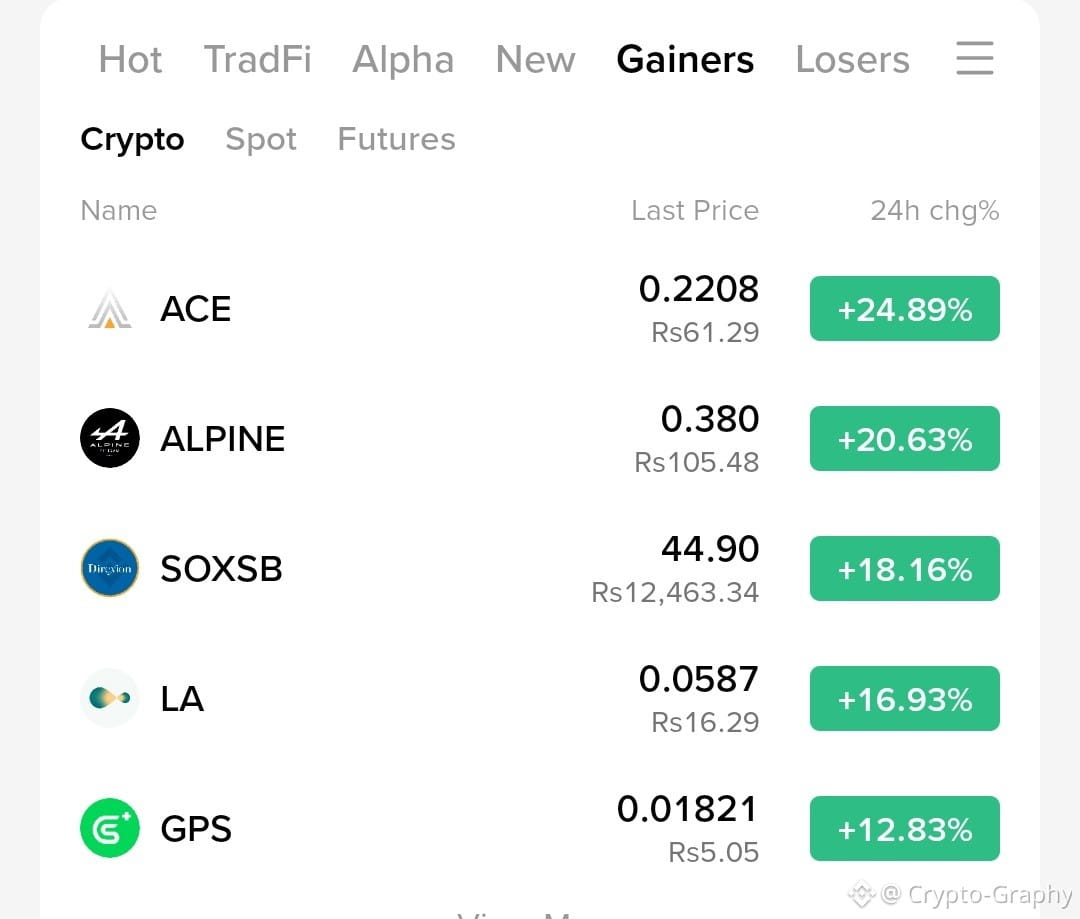Tap the LA coin logo
Viewport: 1080px width, 919px height.
tap(110, 698)
